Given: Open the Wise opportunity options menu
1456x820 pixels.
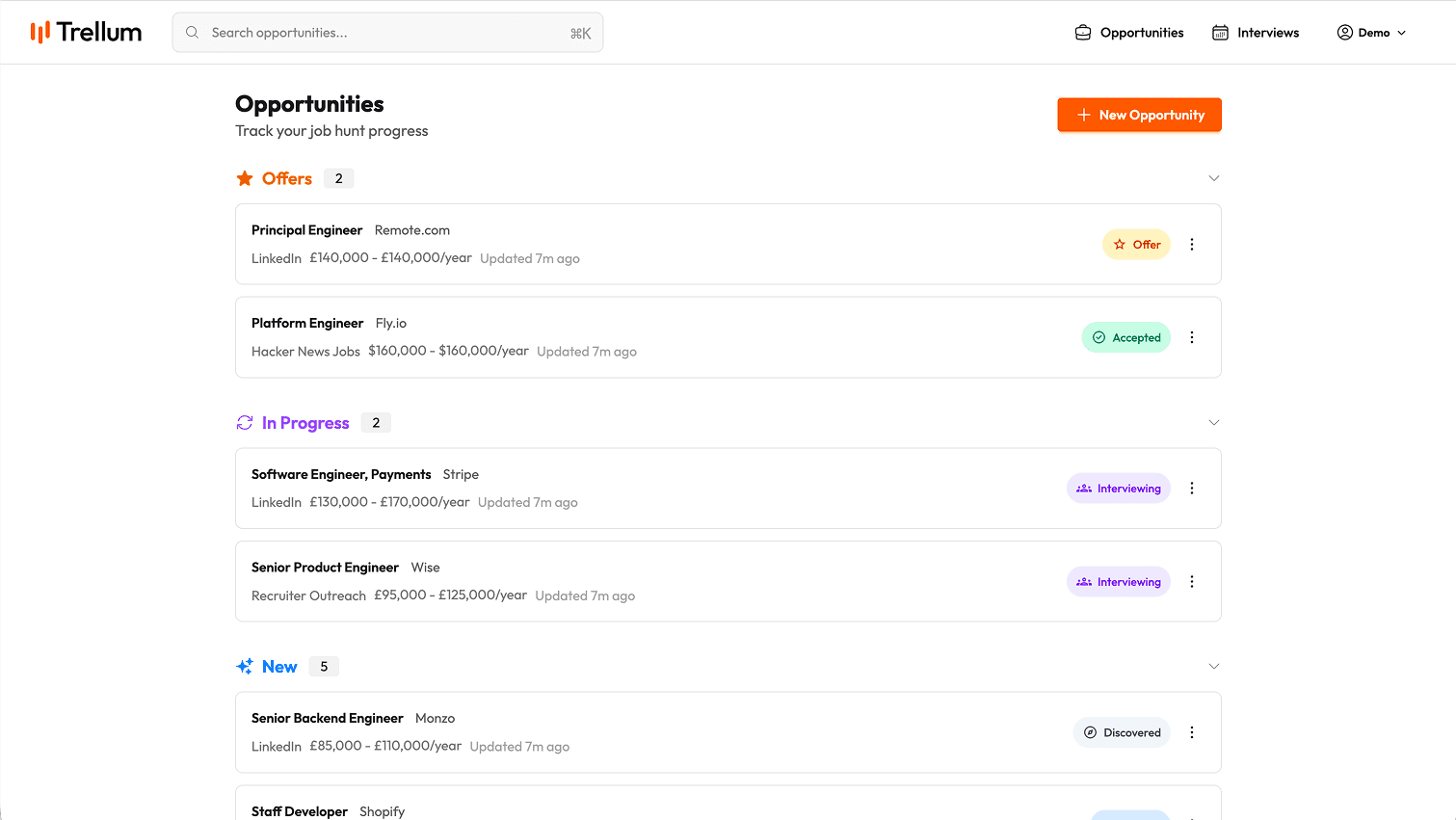Looking at the screenshot, I should pyautogui.click(x=1192, y=582).
